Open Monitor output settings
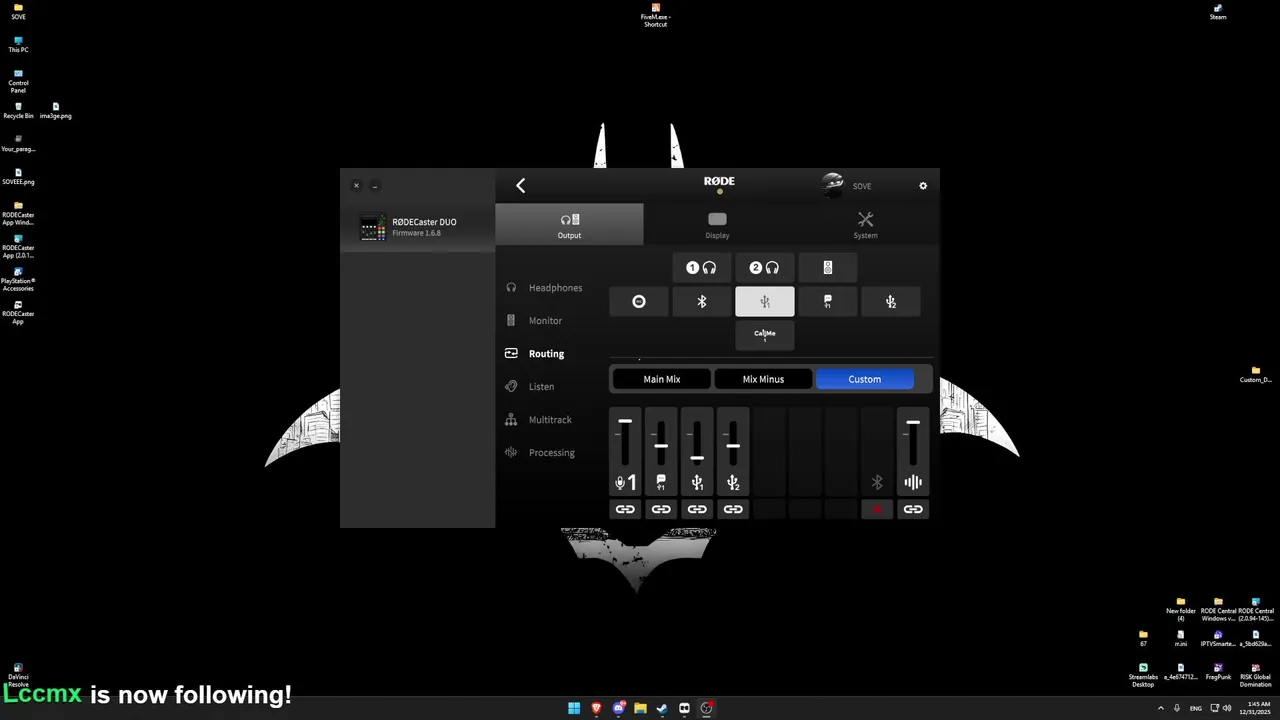This screenshot has width=1280, height=720. (534, 321)
